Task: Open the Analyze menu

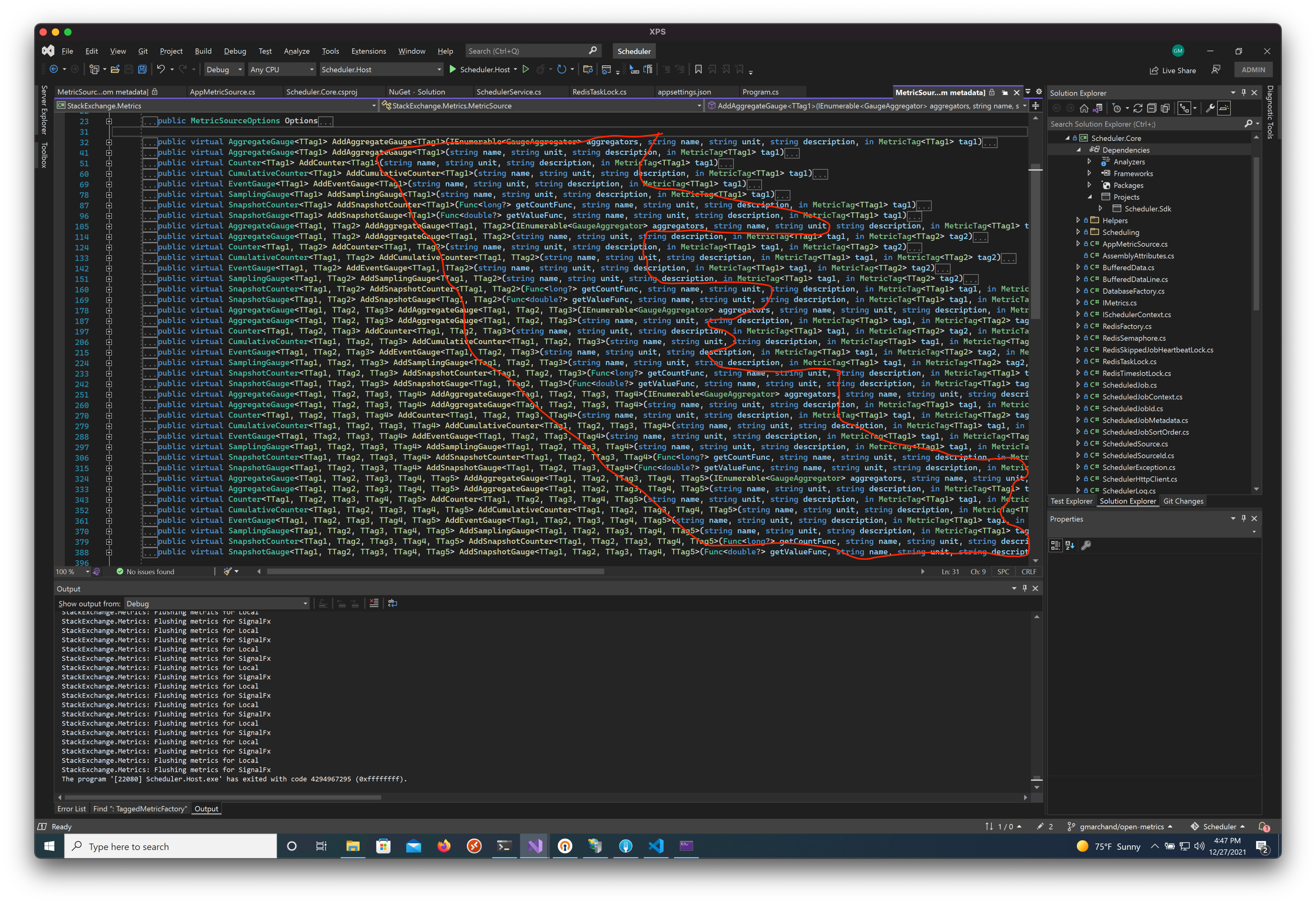Action: [x=296, y=51]
